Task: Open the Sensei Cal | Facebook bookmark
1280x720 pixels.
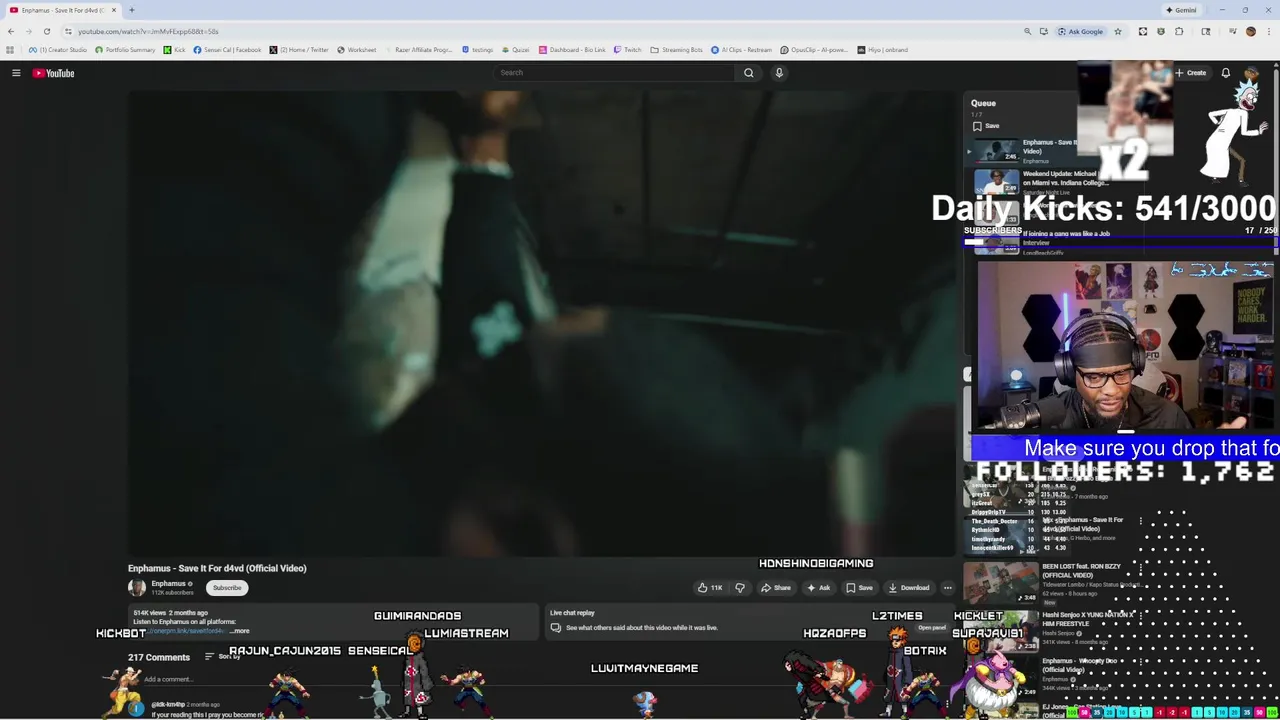Action: coord(227,50)
